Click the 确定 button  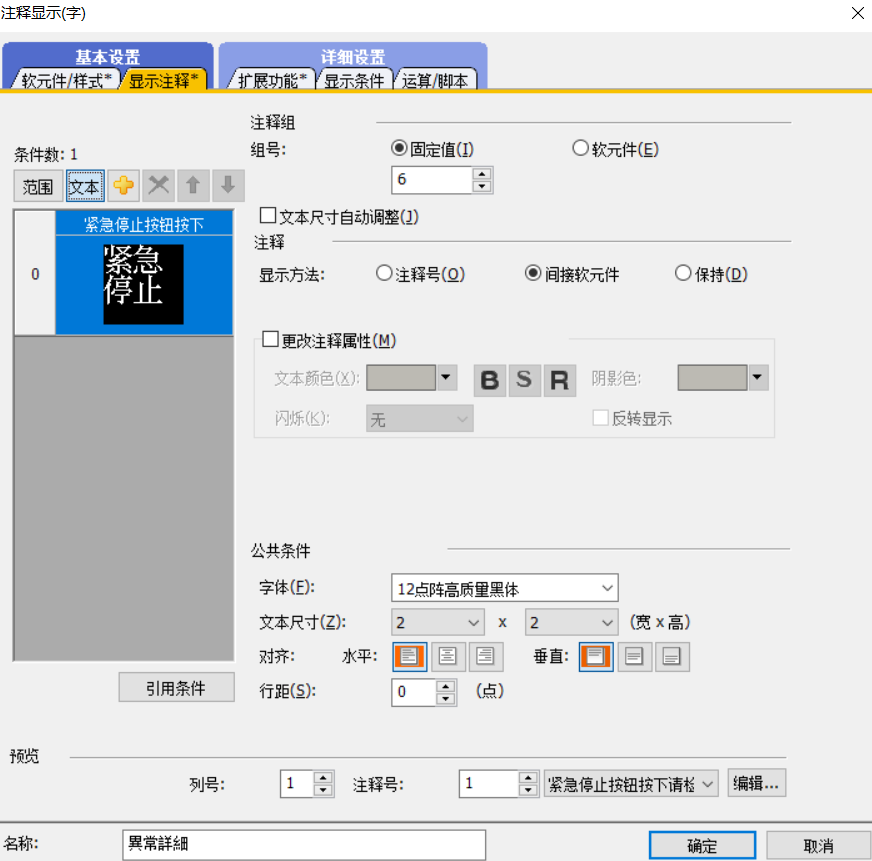point(701,845)
